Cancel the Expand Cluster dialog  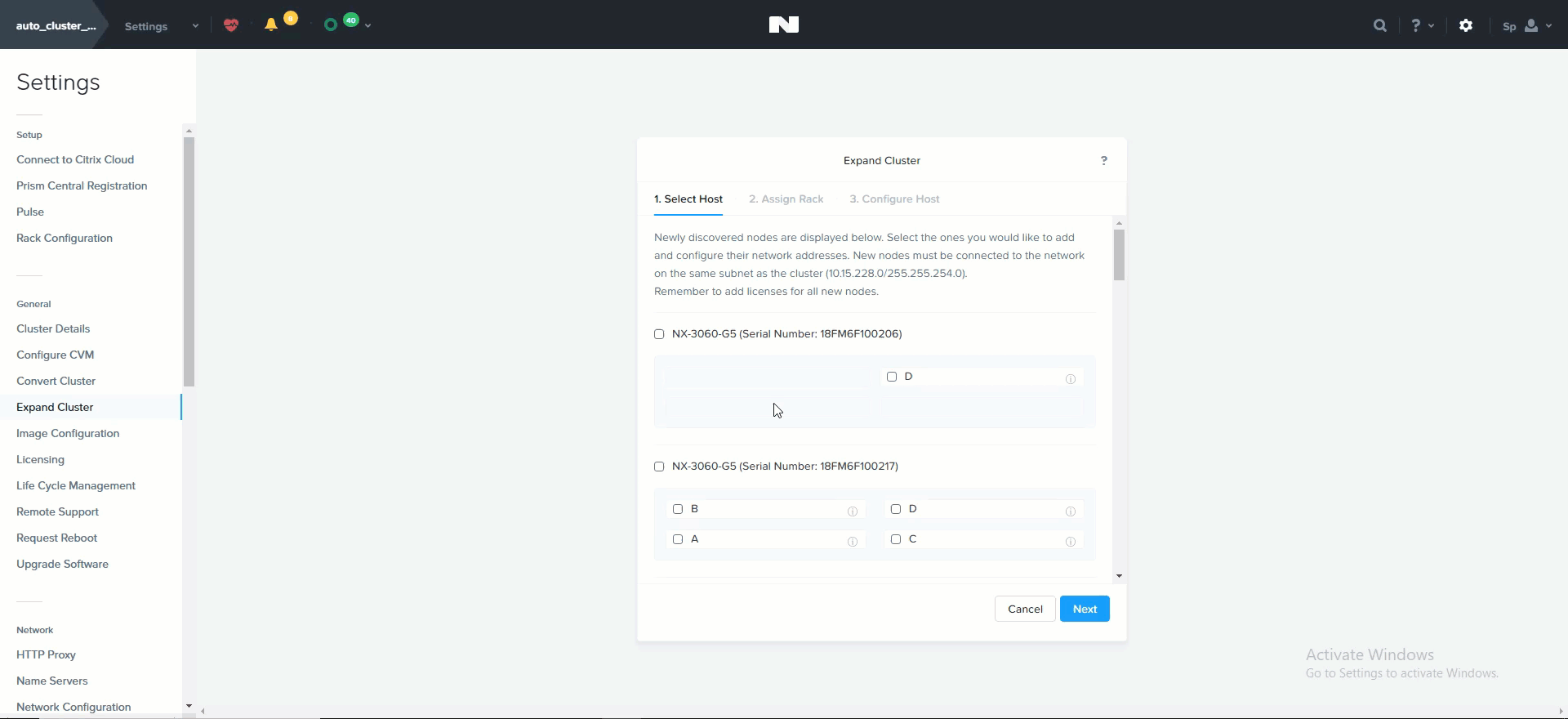(1024, 609)
